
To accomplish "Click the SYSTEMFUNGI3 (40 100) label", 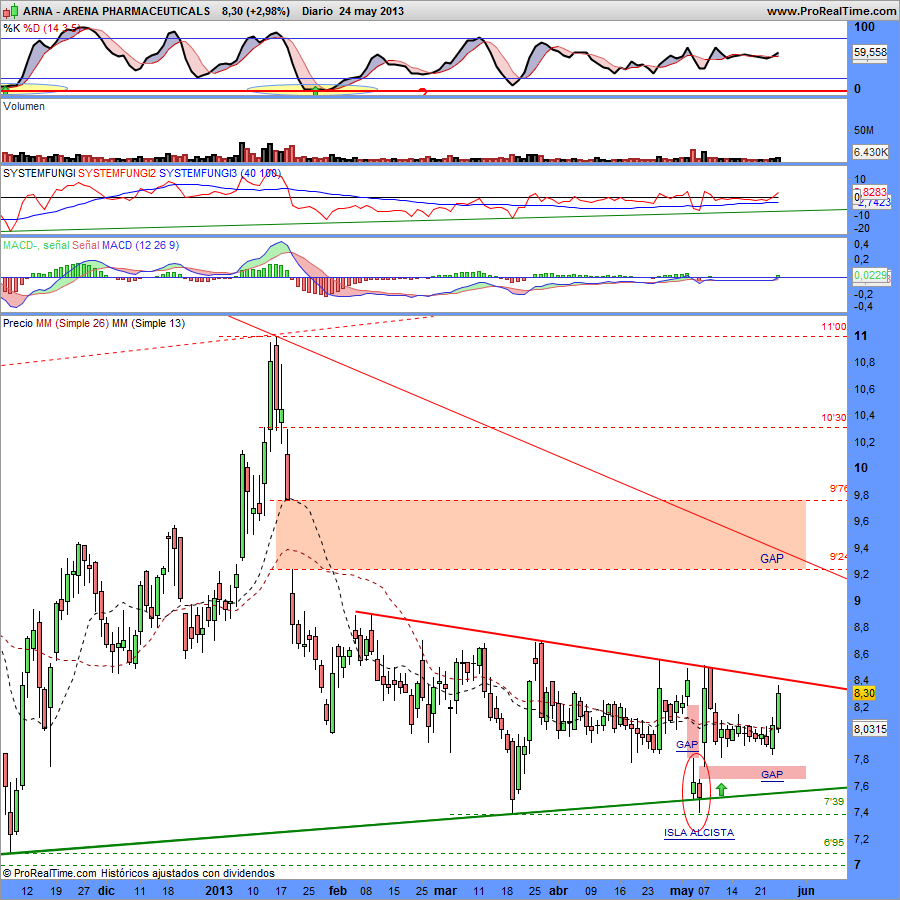I will coord(220,173).
